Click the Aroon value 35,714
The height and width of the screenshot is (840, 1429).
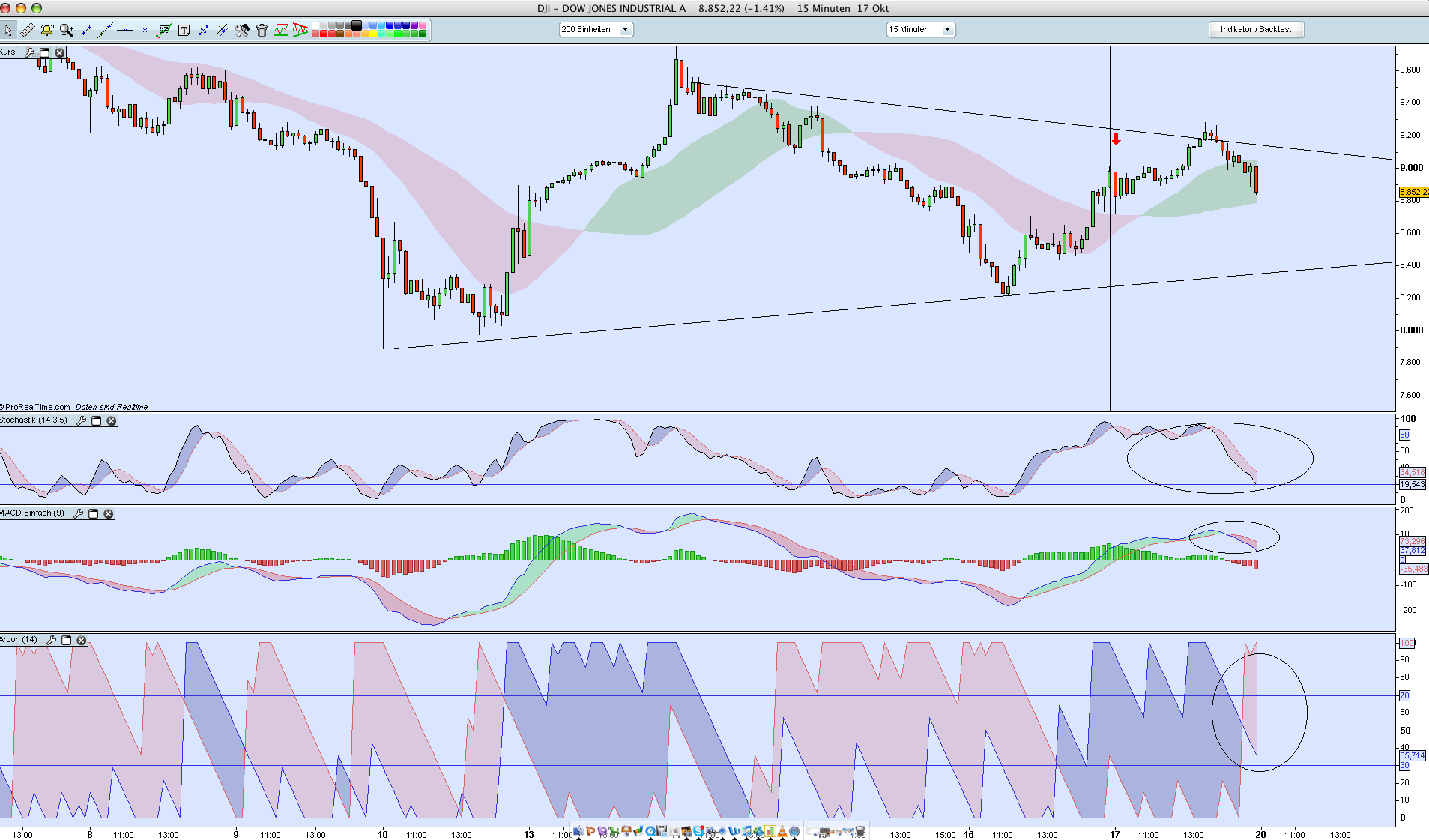1413,755
